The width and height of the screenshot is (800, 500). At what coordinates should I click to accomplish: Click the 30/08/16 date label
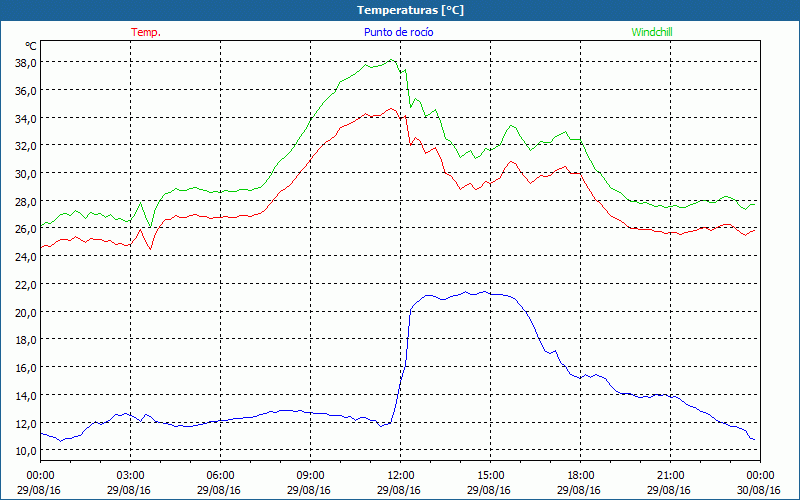pos(760,490)
